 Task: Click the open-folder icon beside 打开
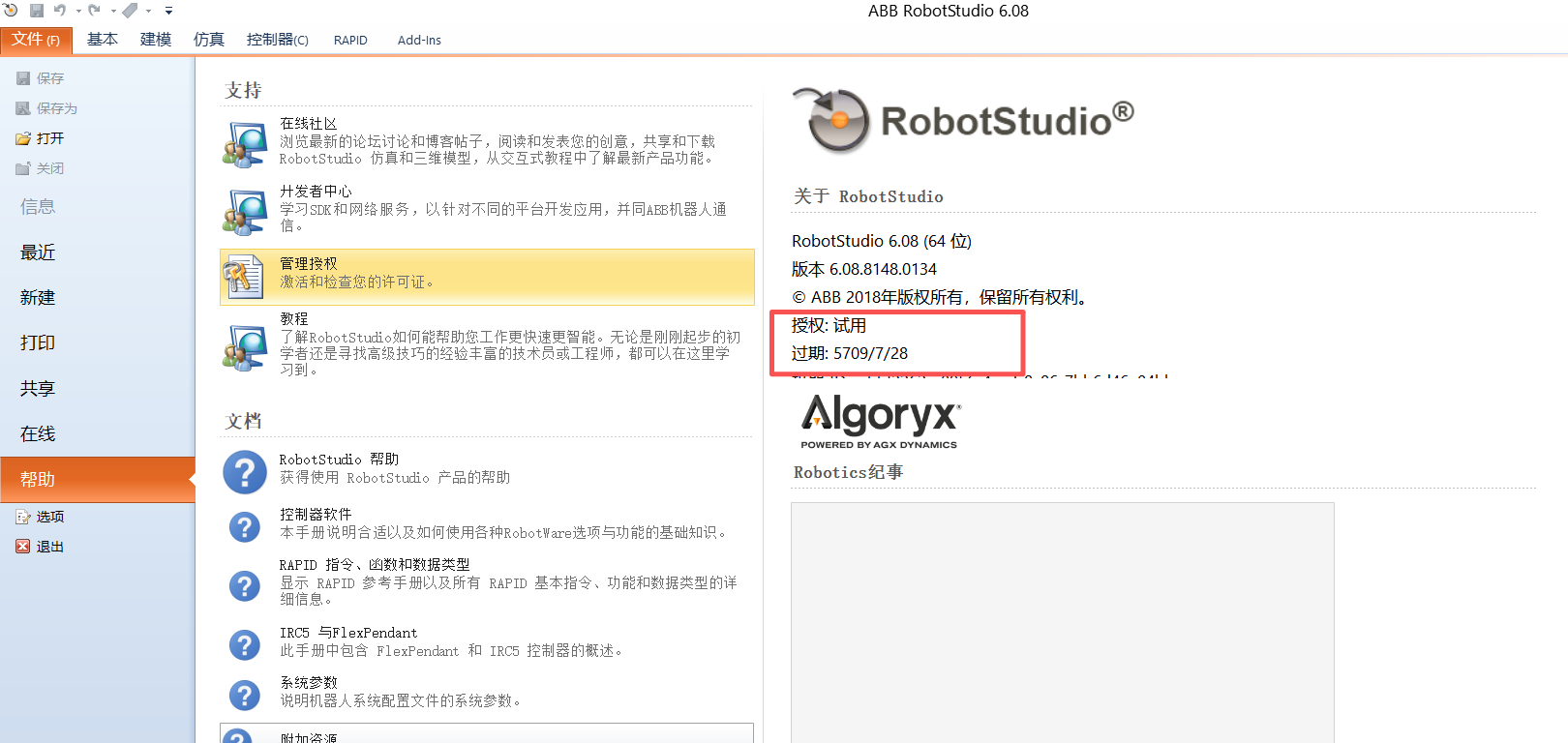23,138
